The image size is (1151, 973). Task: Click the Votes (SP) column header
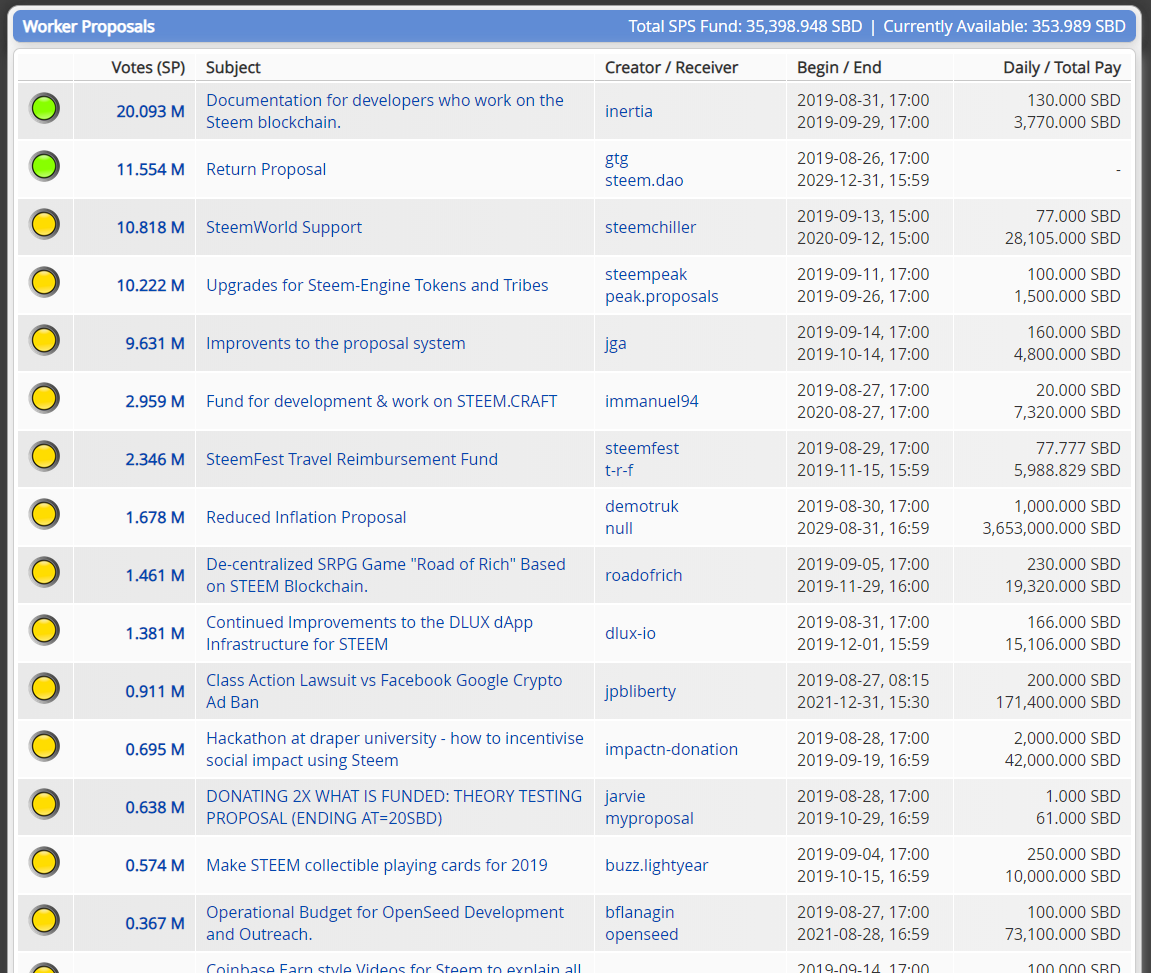148,68
